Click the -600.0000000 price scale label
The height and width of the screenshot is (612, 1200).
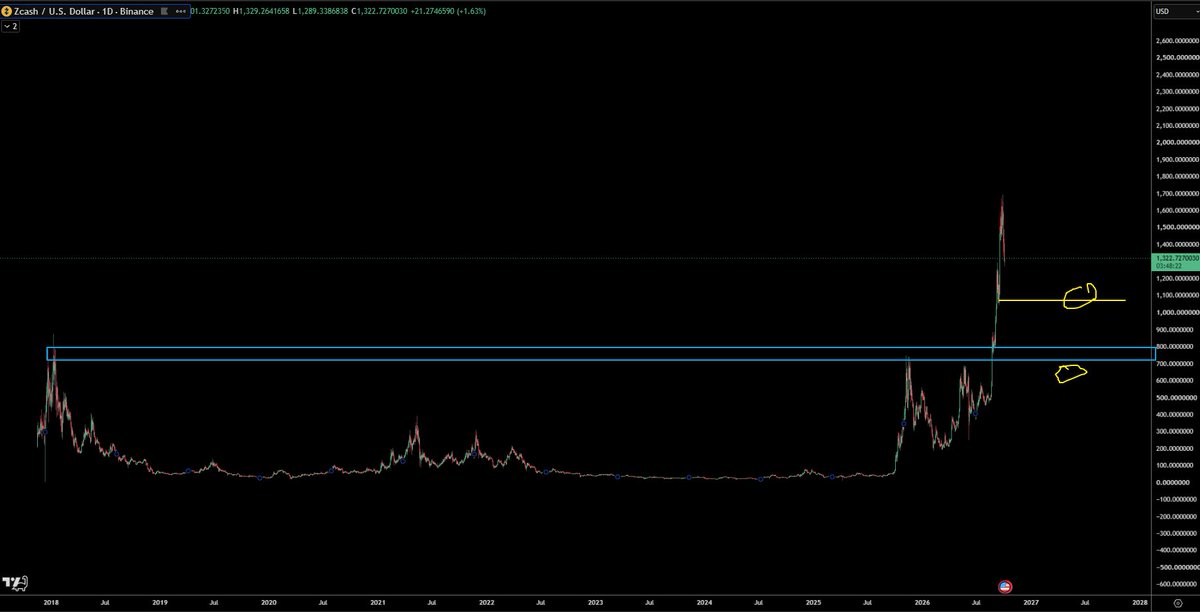click(1176, 584)
